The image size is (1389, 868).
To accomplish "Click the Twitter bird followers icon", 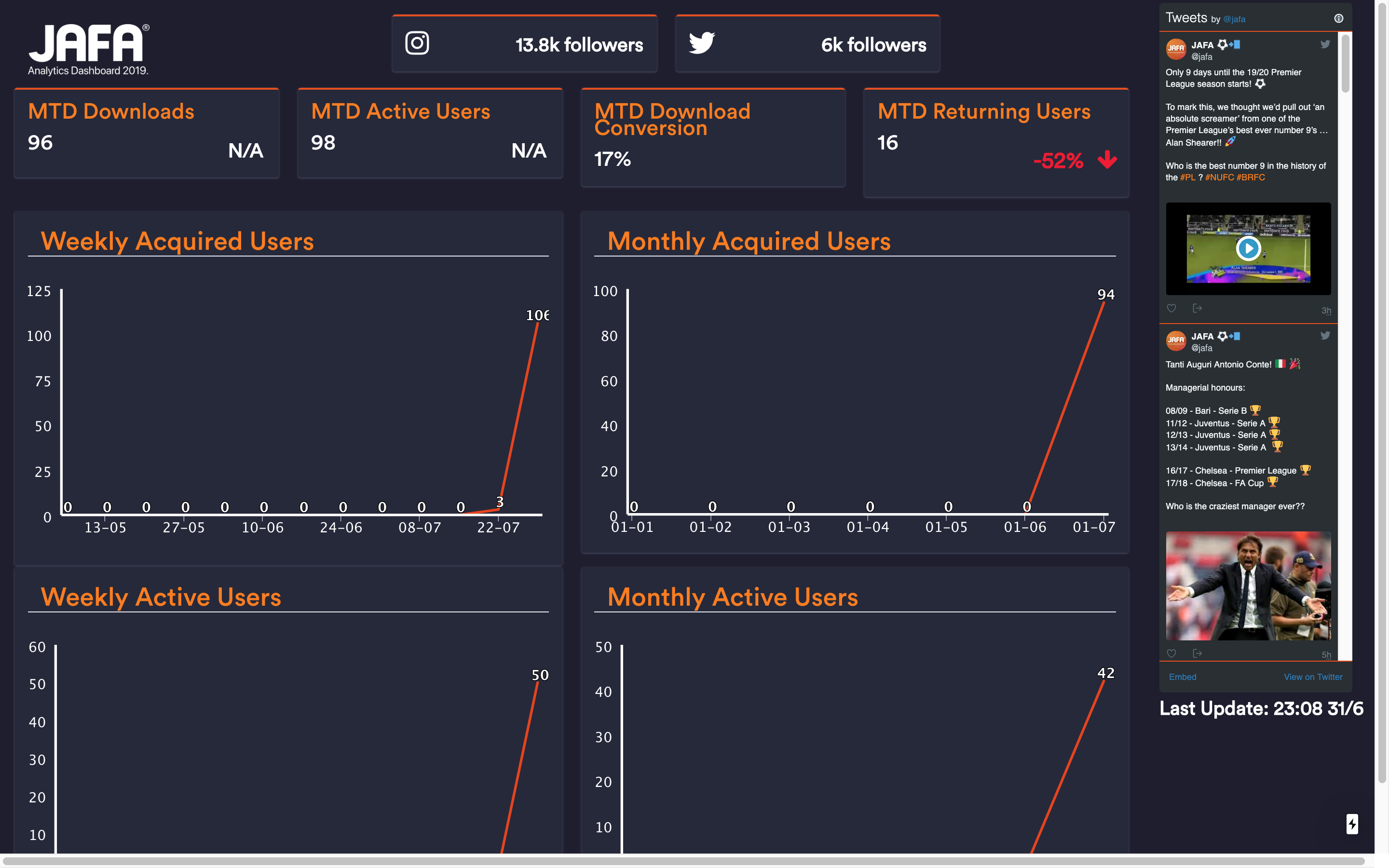I will [x=701, y=43].
